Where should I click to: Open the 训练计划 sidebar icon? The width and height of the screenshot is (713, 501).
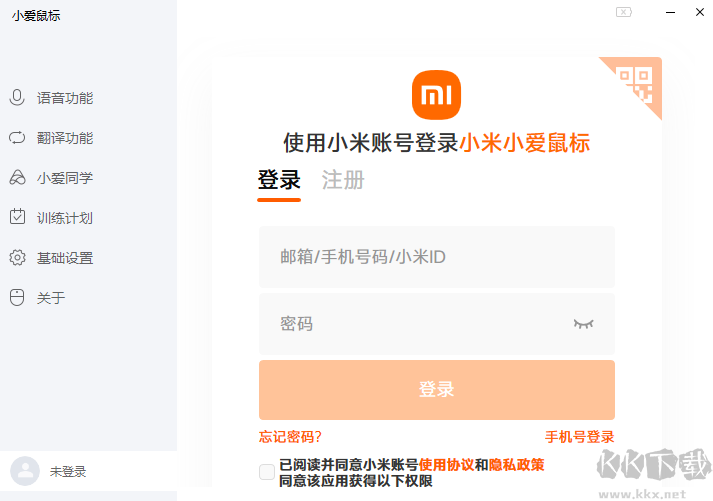17,218
